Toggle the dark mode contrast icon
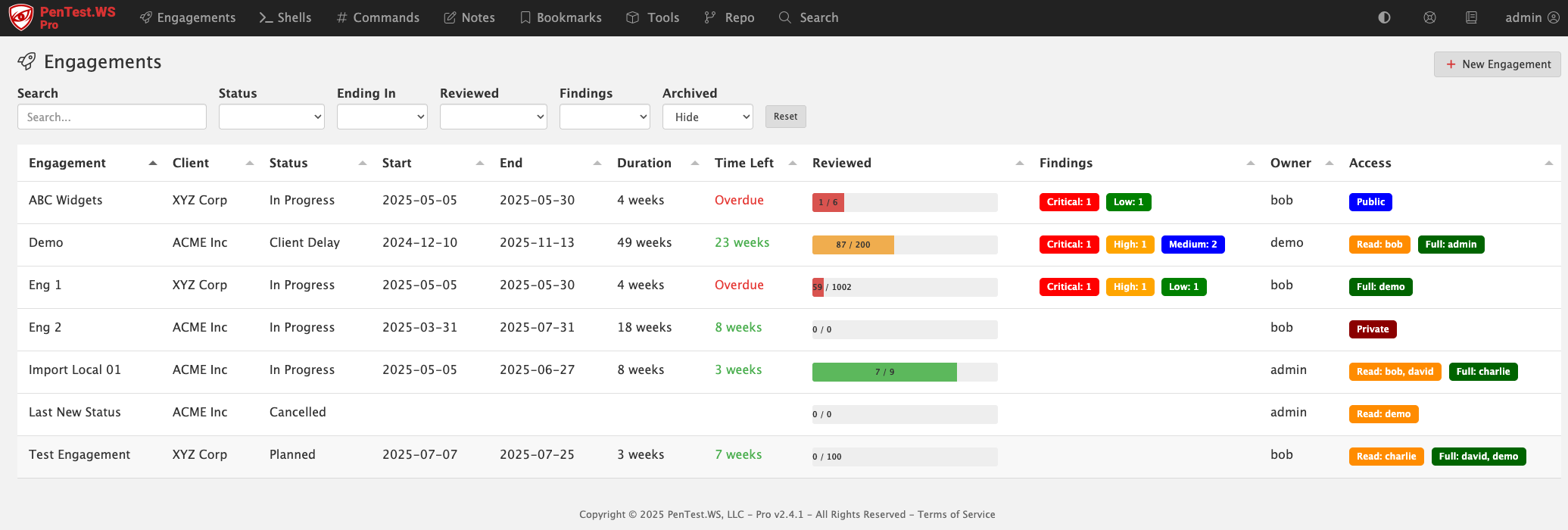The width and height of the screenshot is (1568, 530). (1384, 17)
